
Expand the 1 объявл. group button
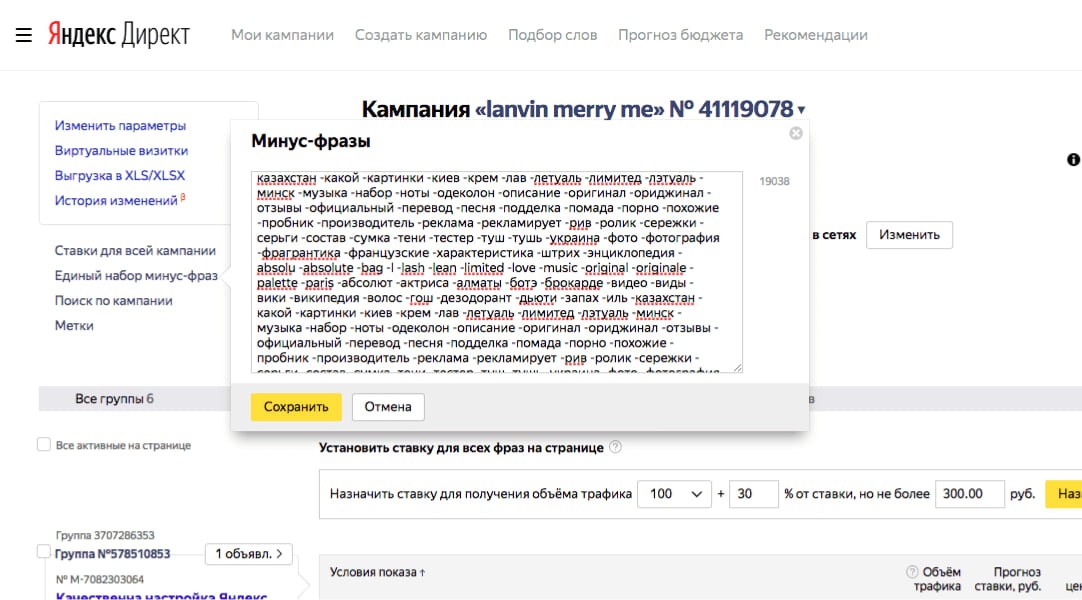249,553
